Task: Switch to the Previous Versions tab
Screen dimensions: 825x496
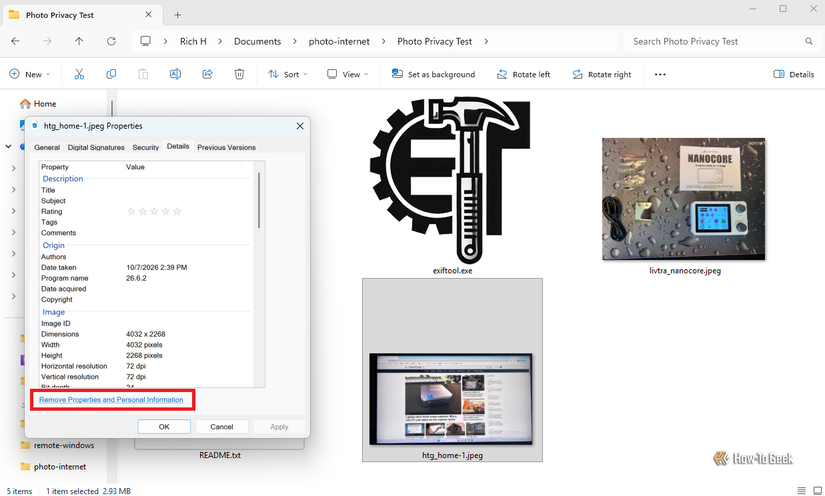Action: tap(226, 147)
